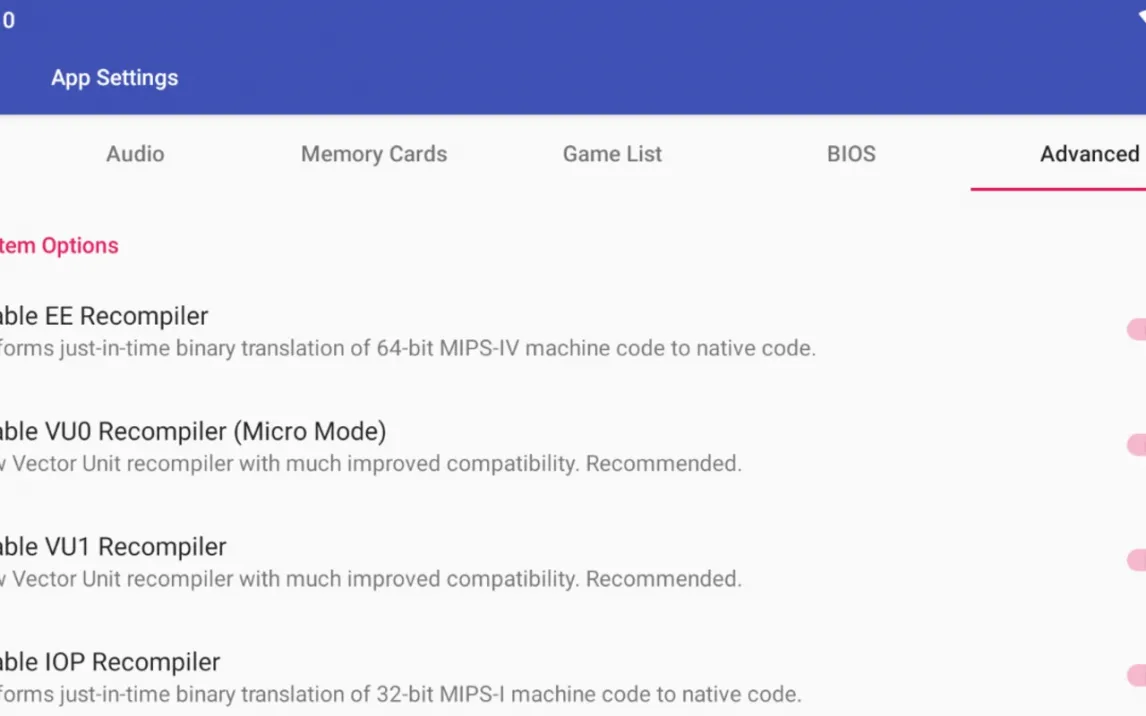Screen dimensions: 1146x716
Task: Click the Enable IOP Recompiler title
Action: [x=111, y=662]
